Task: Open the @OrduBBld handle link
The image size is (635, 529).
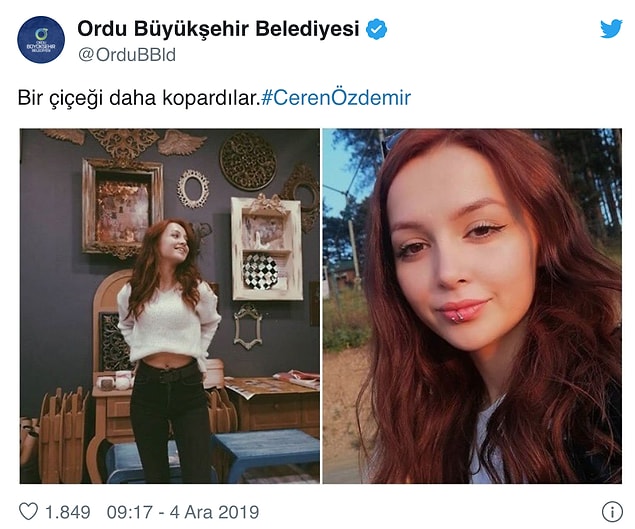Action: (x=127, y=55)
